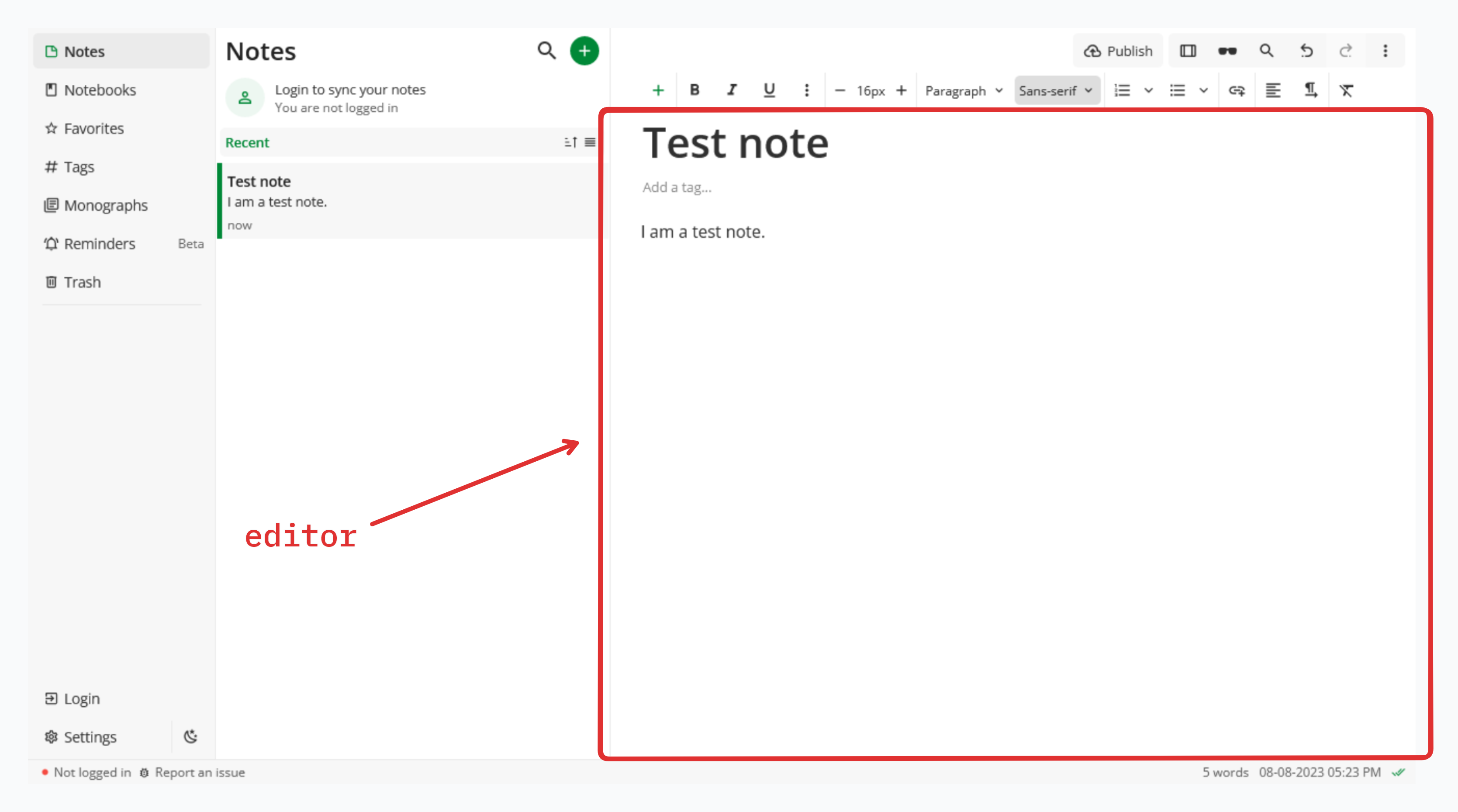Open the text alignment tool
Viewport: 1458px width, 812px height.
point(1273,90)
